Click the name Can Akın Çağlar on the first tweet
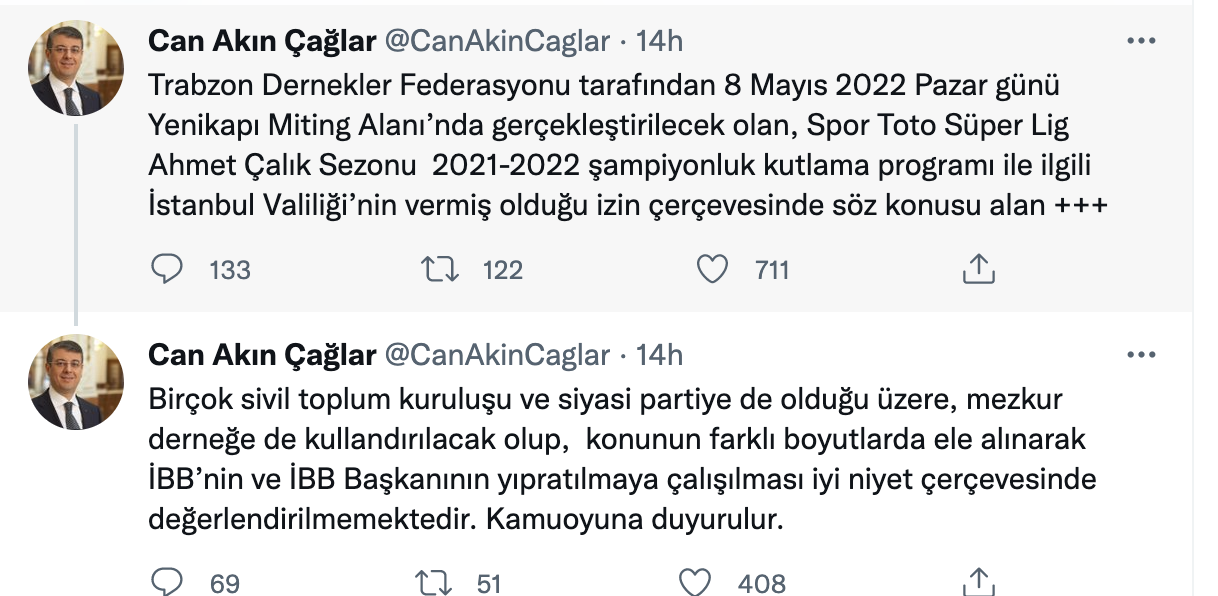 click(x=260, y=42)
